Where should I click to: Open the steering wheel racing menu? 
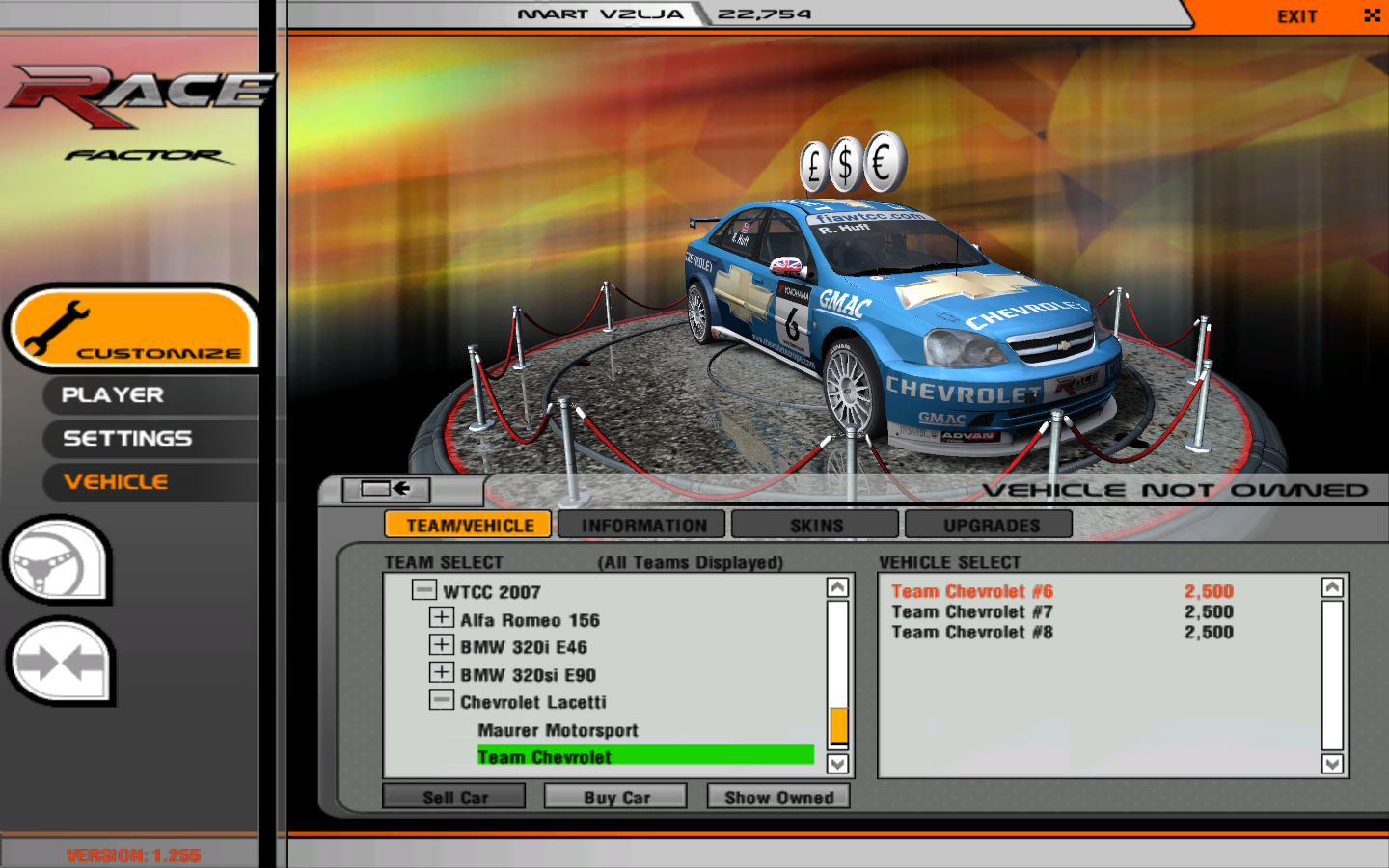click(58, 561)
